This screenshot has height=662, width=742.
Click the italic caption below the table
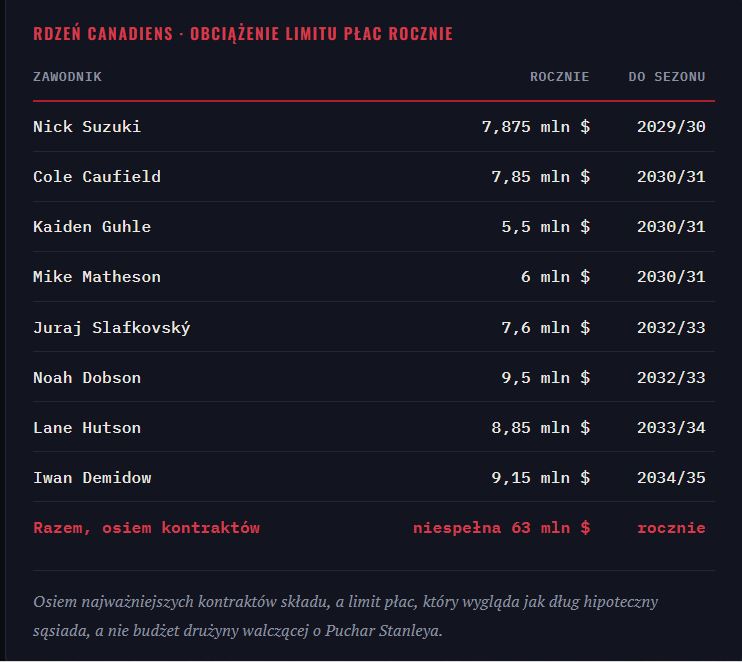(x=345, y=616)
